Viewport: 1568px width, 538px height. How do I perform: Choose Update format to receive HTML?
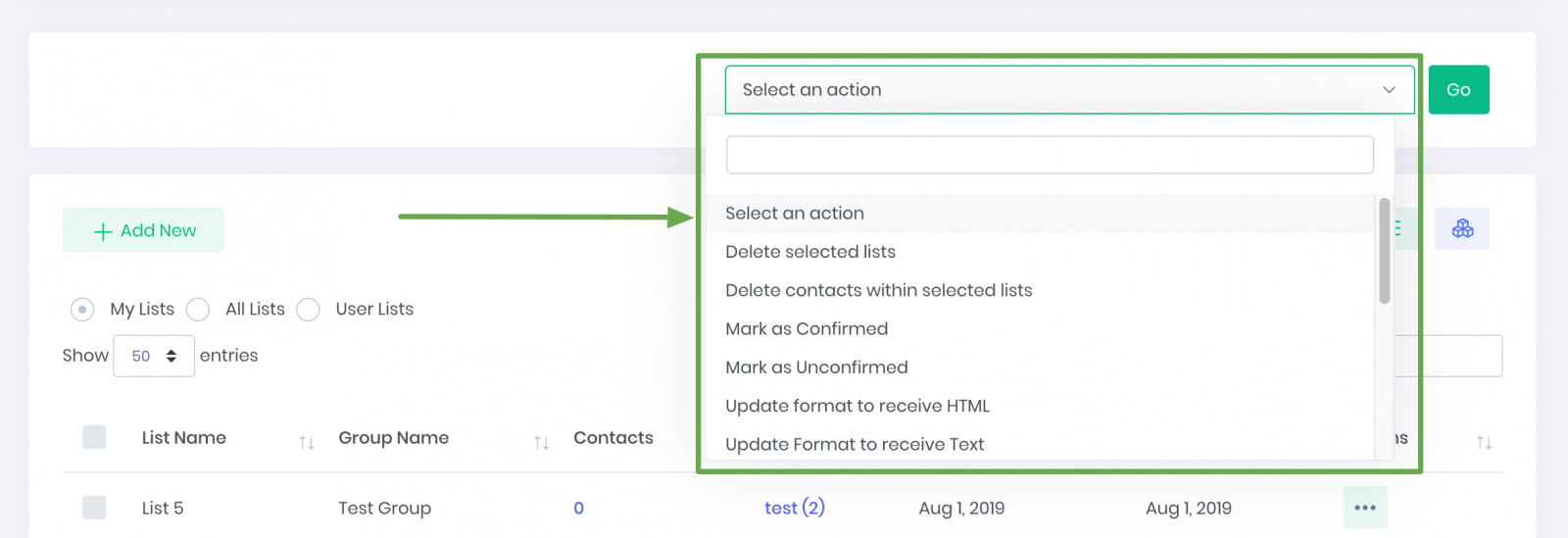857,406
